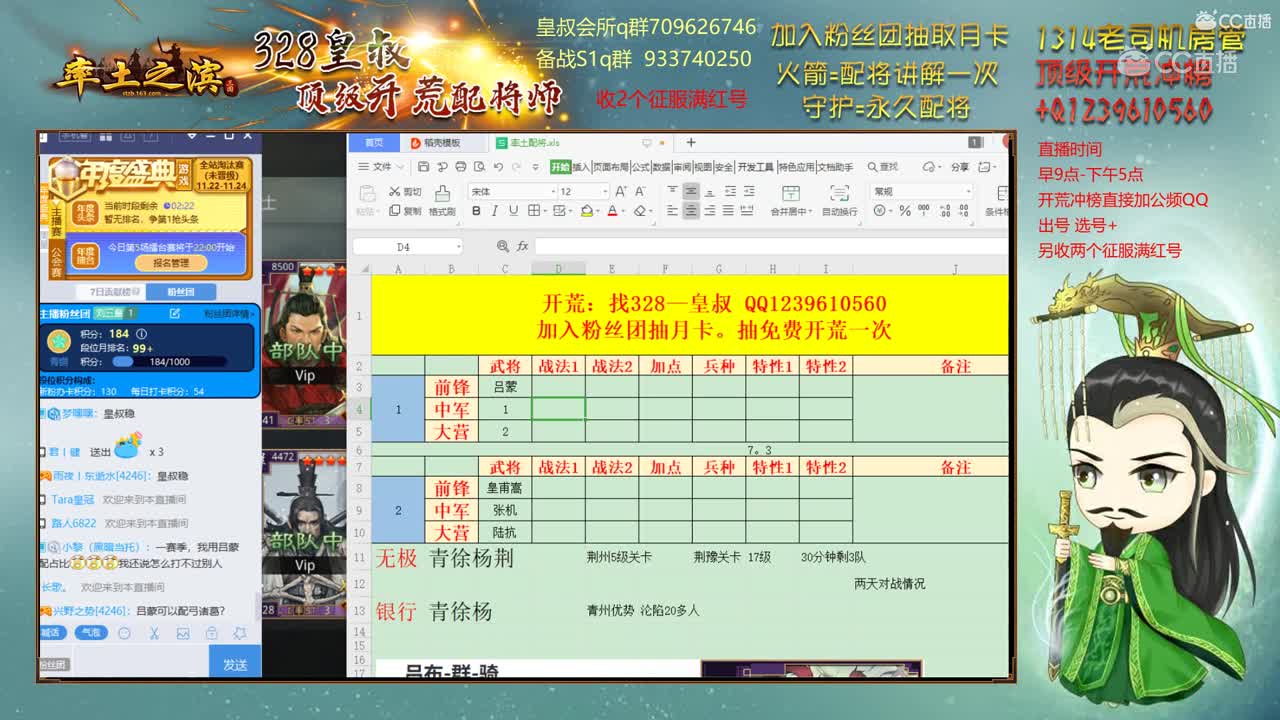1280x720 pixels.
Task: Click the 分享 share button
Action: (x=960, y=167)
